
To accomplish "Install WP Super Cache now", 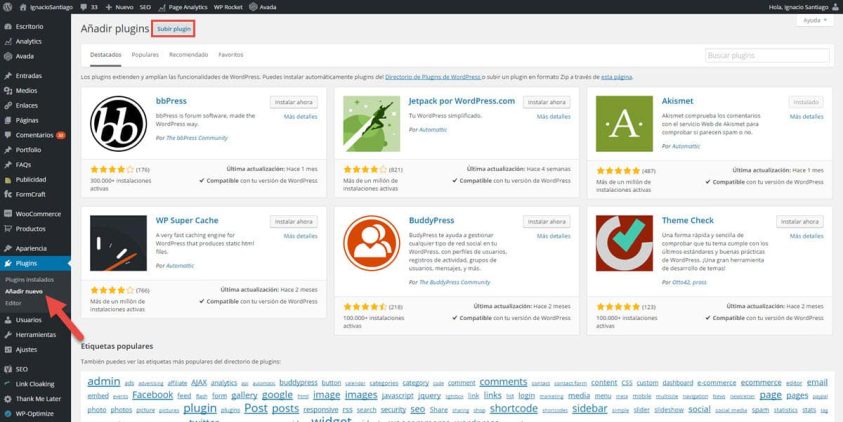I will (294, 221).
